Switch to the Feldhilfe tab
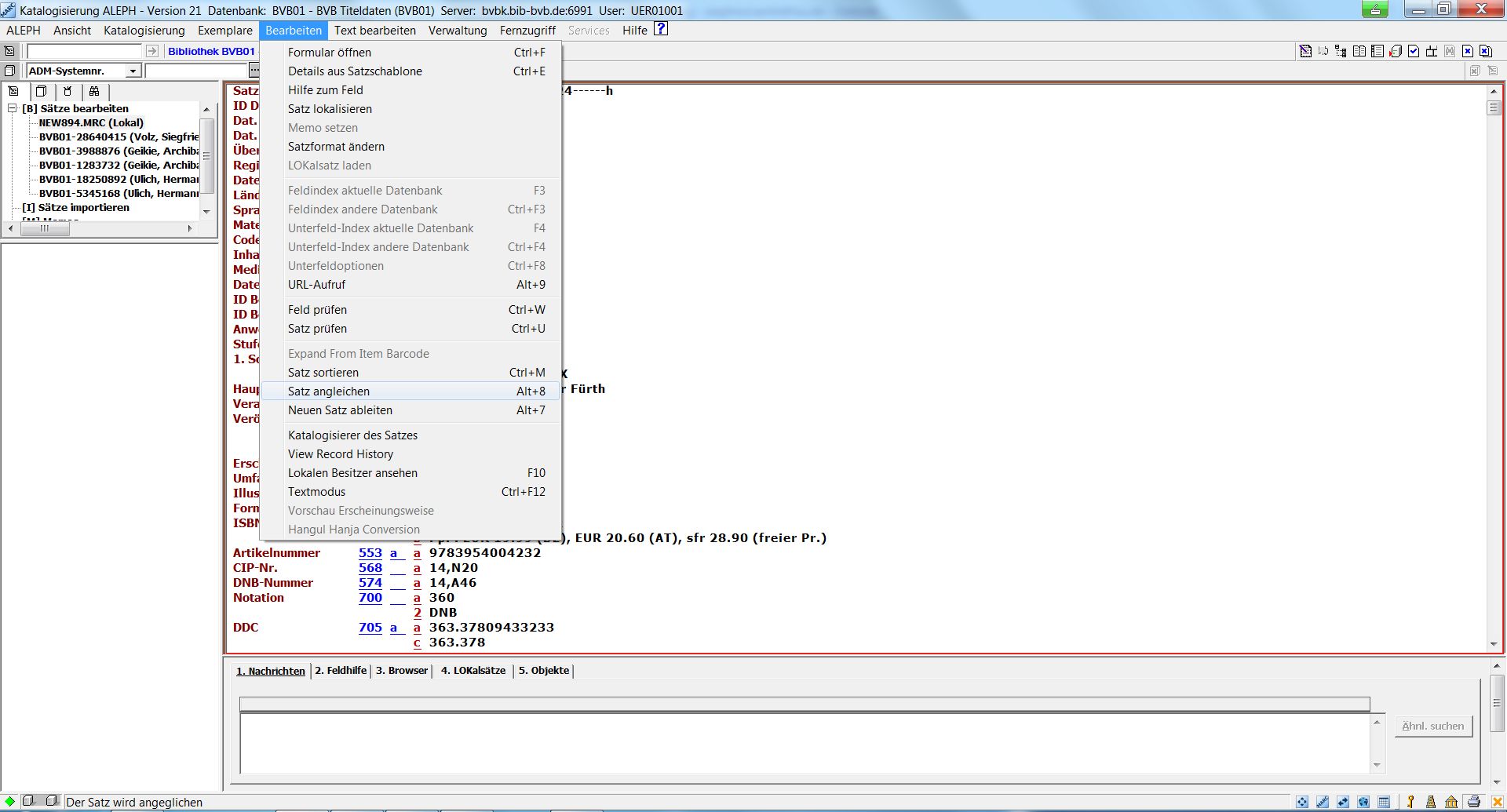The height and width of the screenshot is (812, 1507). pyautogui.click(x=341, y=671)
